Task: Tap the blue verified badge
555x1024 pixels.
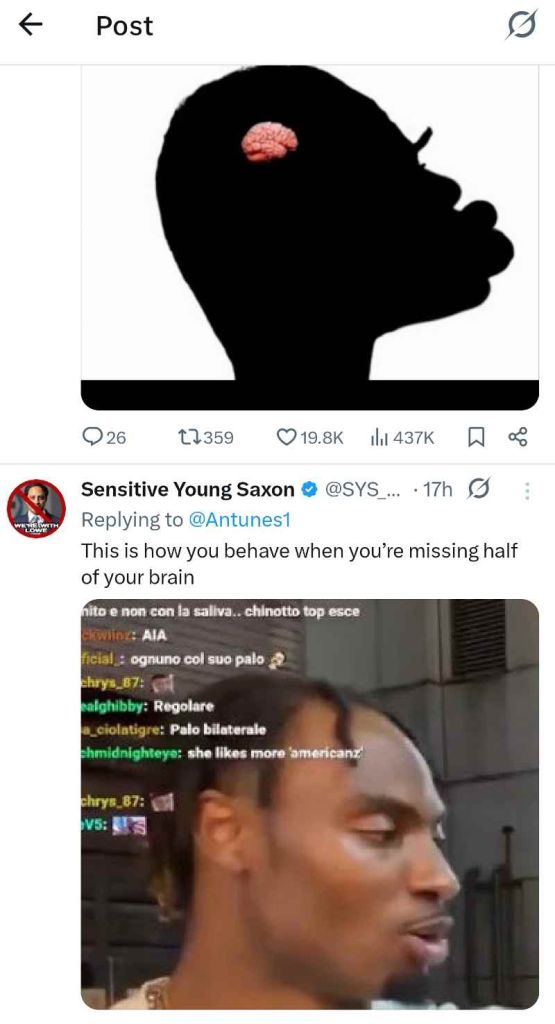Action: pos(309,489)
